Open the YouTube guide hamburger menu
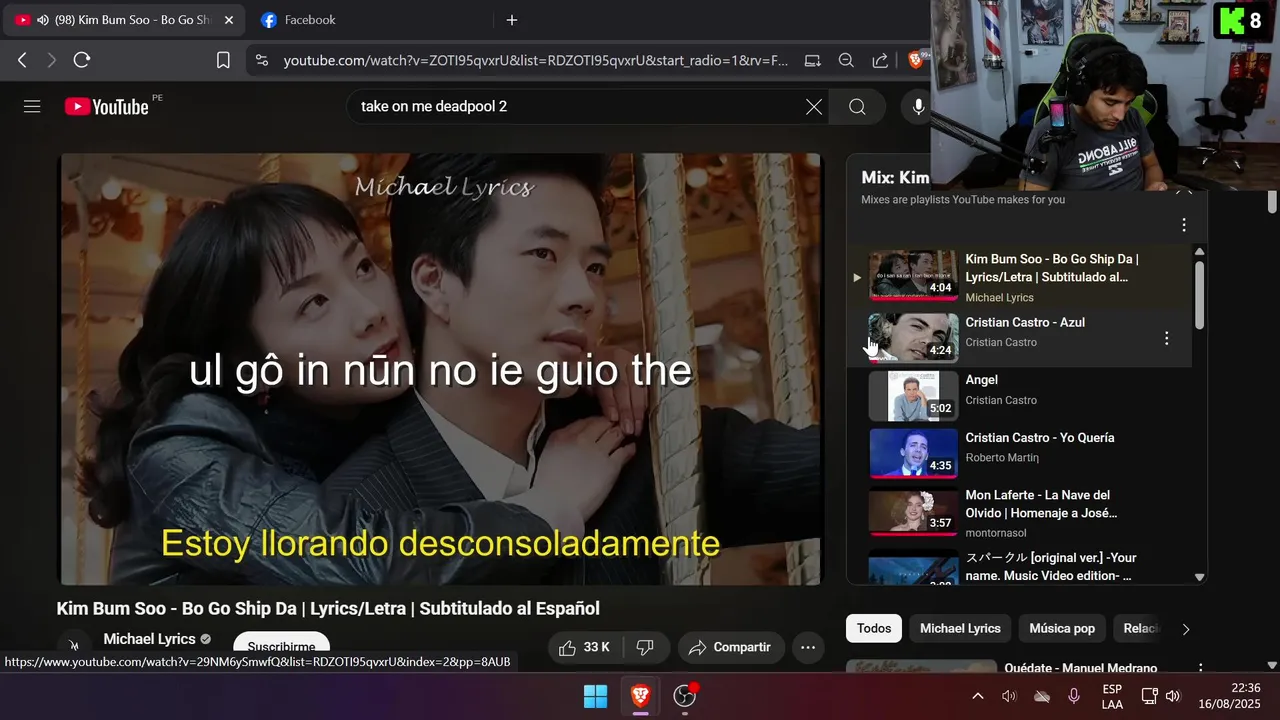The image size is (1280, 720). click(x=32, y=106)
